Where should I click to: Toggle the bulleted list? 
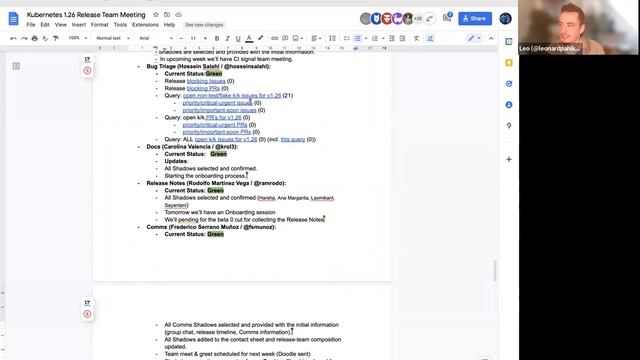click(358, 38)
